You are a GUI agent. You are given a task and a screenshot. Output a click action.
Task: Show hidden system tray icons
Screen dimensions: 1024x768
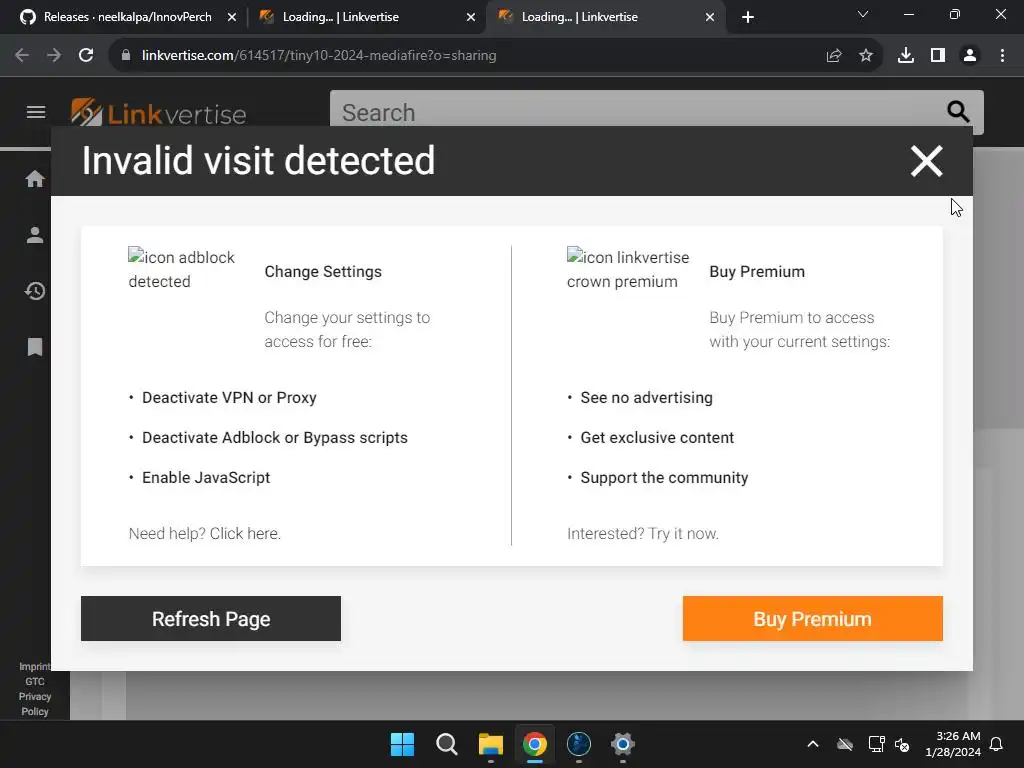[813, 744]
